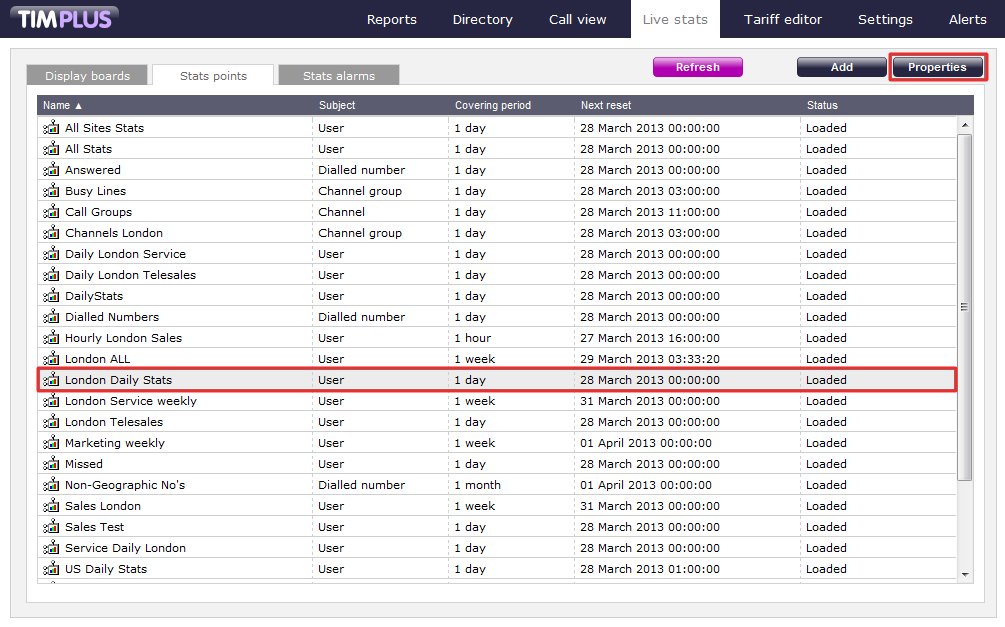
Task: Click the icon beside Channels London
Action: pos(50,233)
